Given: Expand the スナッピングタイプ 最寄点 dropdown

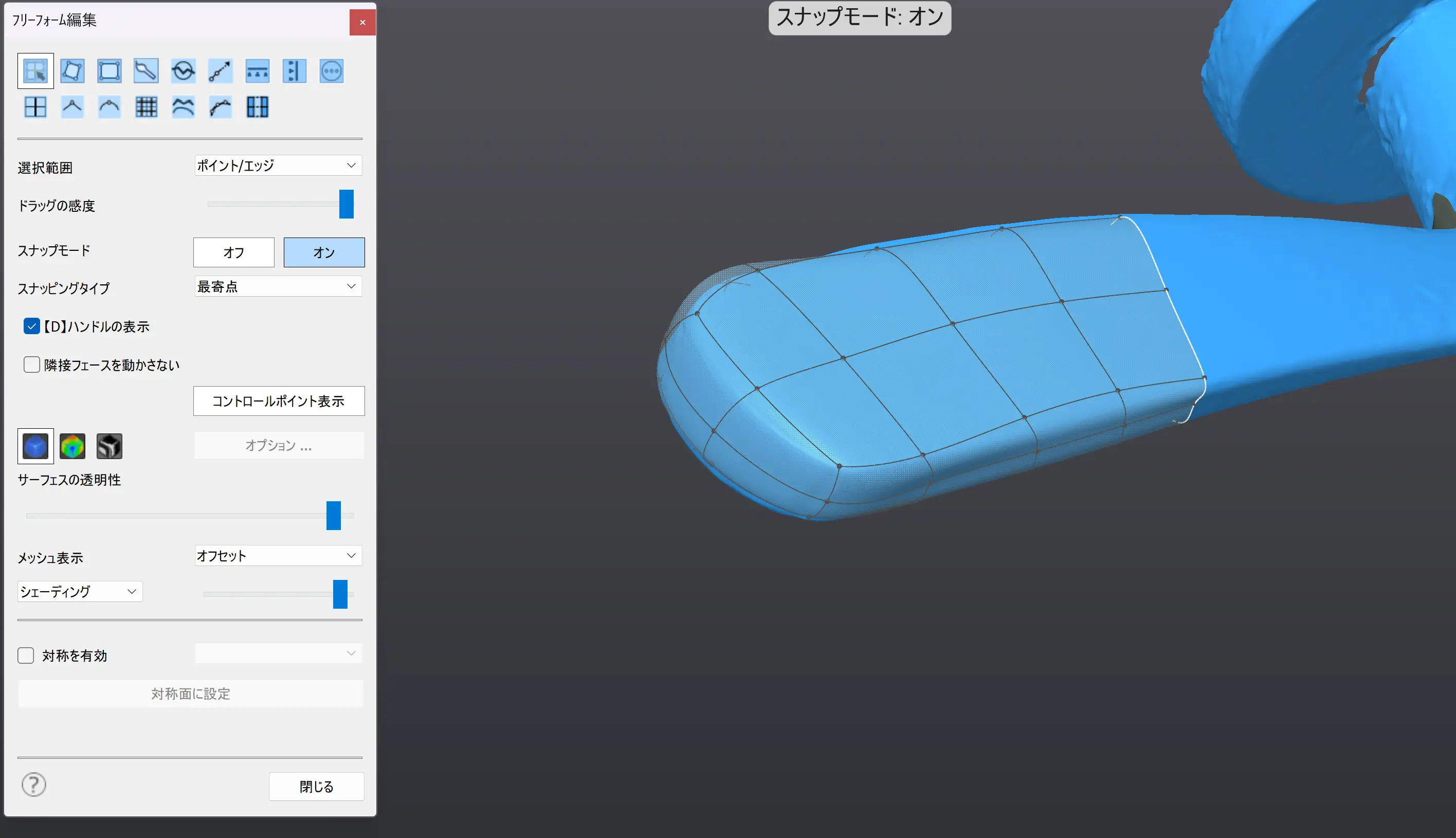Looking at the screenshot, I should pyautogui.click(x=279, y=287).
